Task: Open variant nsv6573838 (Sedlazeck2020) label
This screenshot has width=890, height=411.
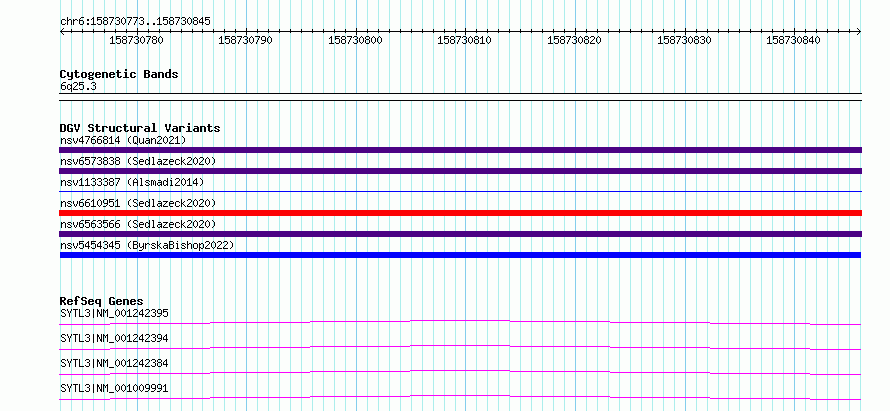Action: (x=138, y=161)
